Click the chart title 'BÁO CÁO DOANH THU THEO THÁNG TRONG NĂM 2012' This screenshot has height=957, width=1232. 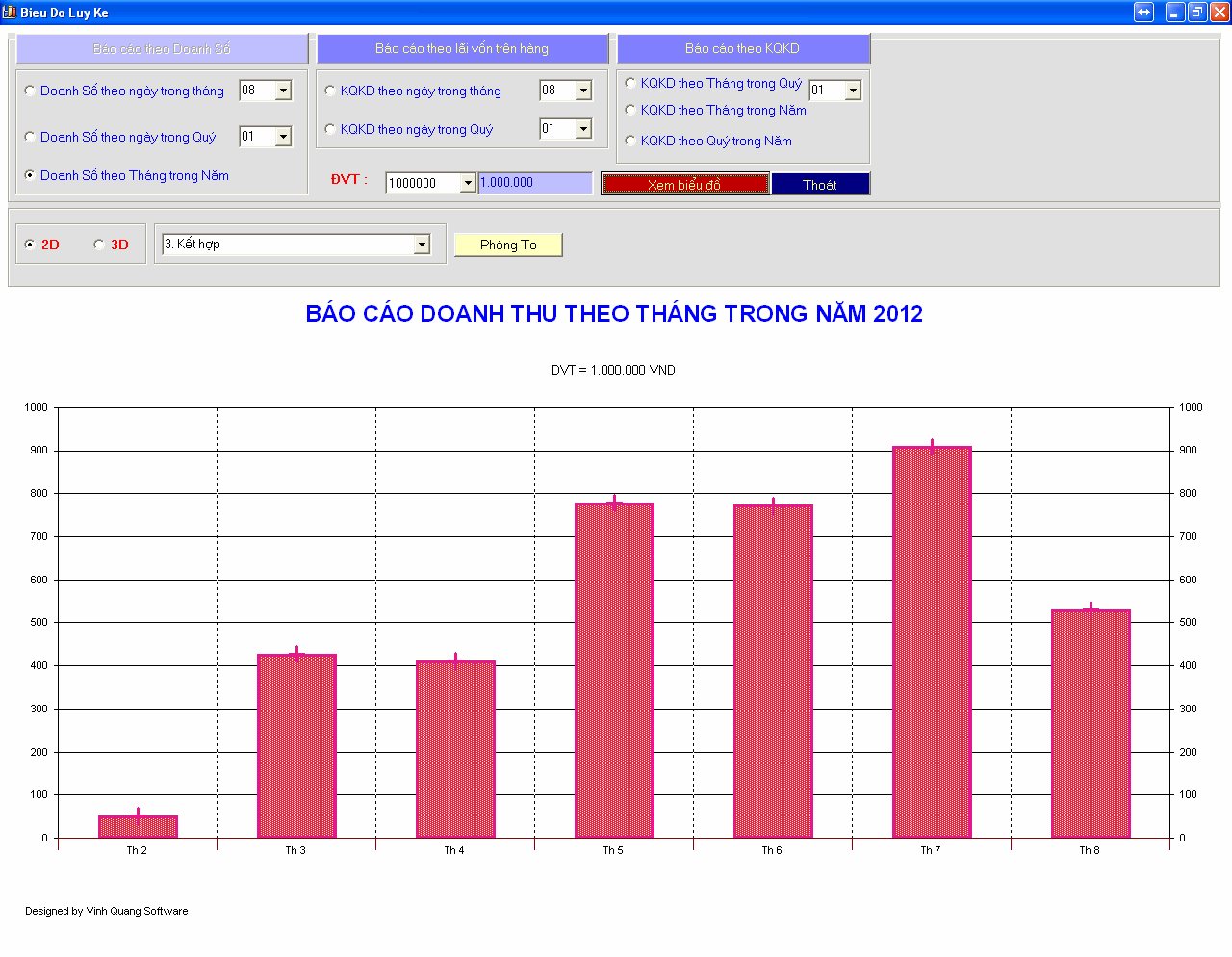[614, 314]
